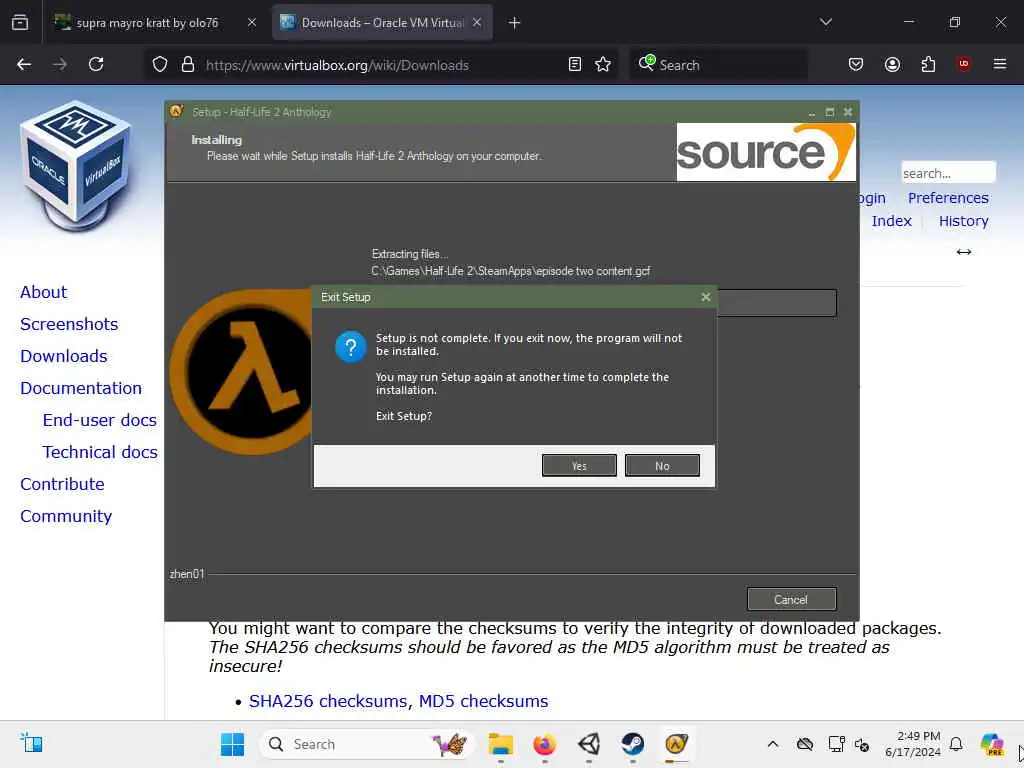Screen dimensions: 1024x768
Task: Open the Copilot preview icon in taskbar
Action: (x=992, y=744)
